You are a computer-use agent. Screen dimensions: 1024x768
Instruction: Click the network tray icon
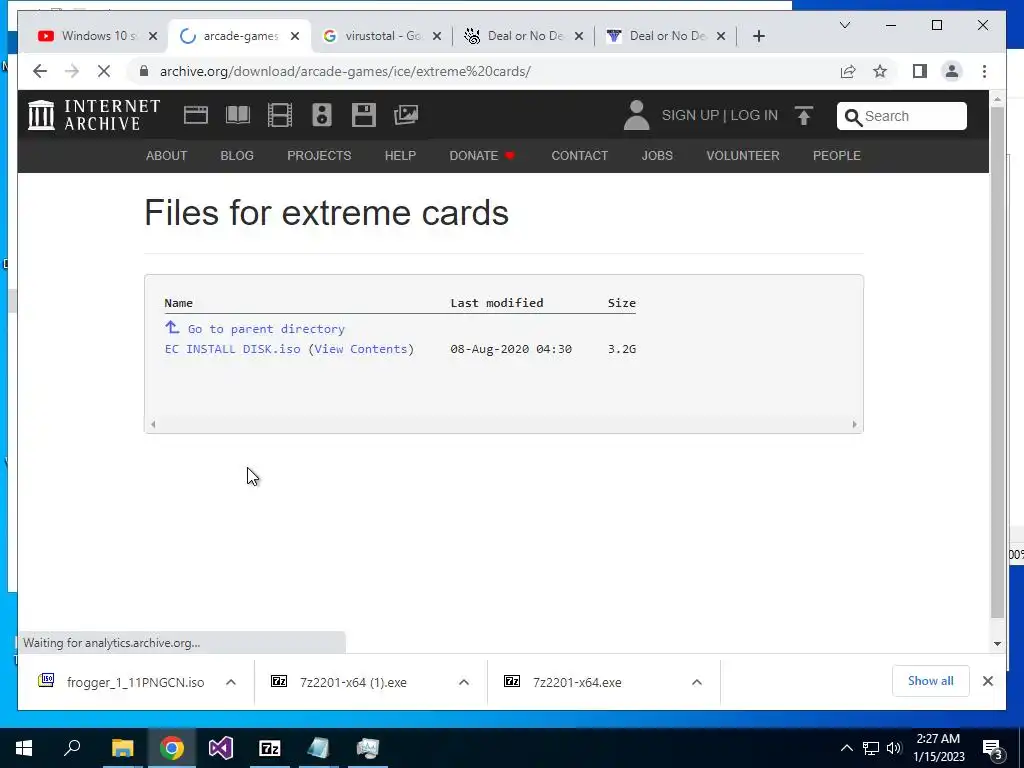pos(871,748)
